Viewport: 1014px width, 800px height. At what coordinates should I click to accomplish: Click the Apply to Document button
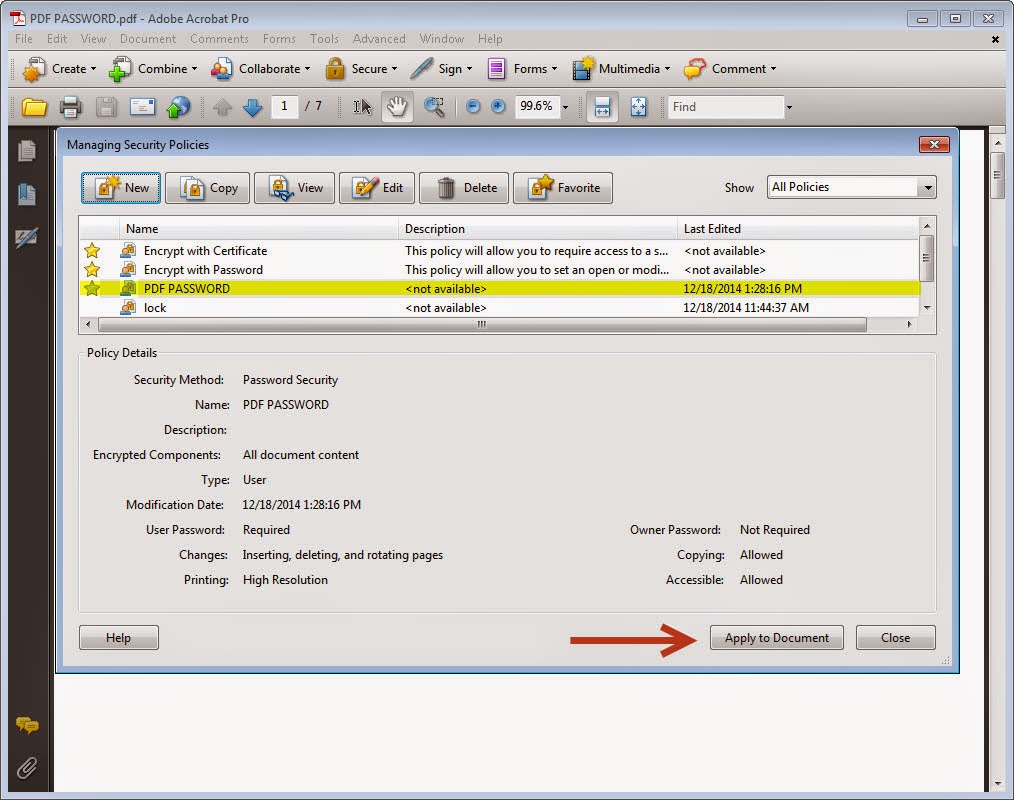tap(777, 638)
